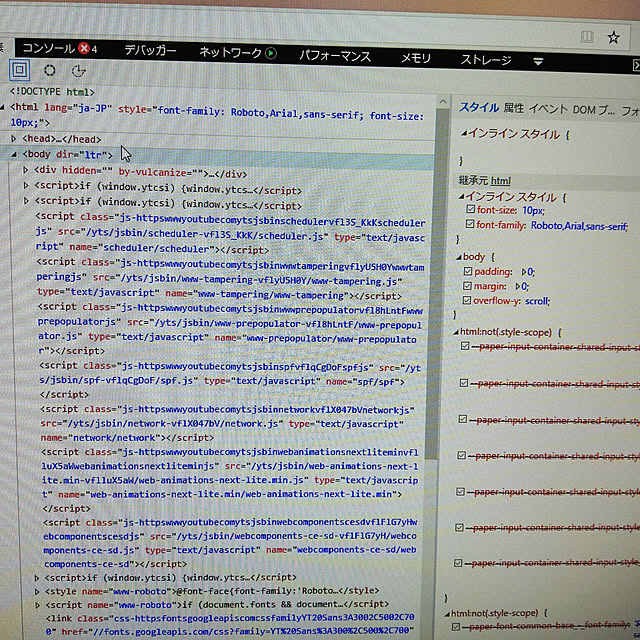Screen dimensions: 640x640
Task: Collapse the body style rule
Action: pyautogui.click(x=458, y=257)
